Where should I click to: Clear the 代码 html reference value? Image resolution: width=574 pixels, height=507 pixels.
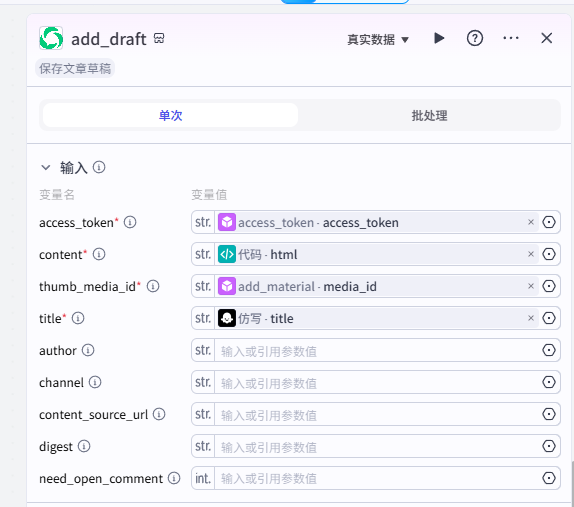coord(531,254)
